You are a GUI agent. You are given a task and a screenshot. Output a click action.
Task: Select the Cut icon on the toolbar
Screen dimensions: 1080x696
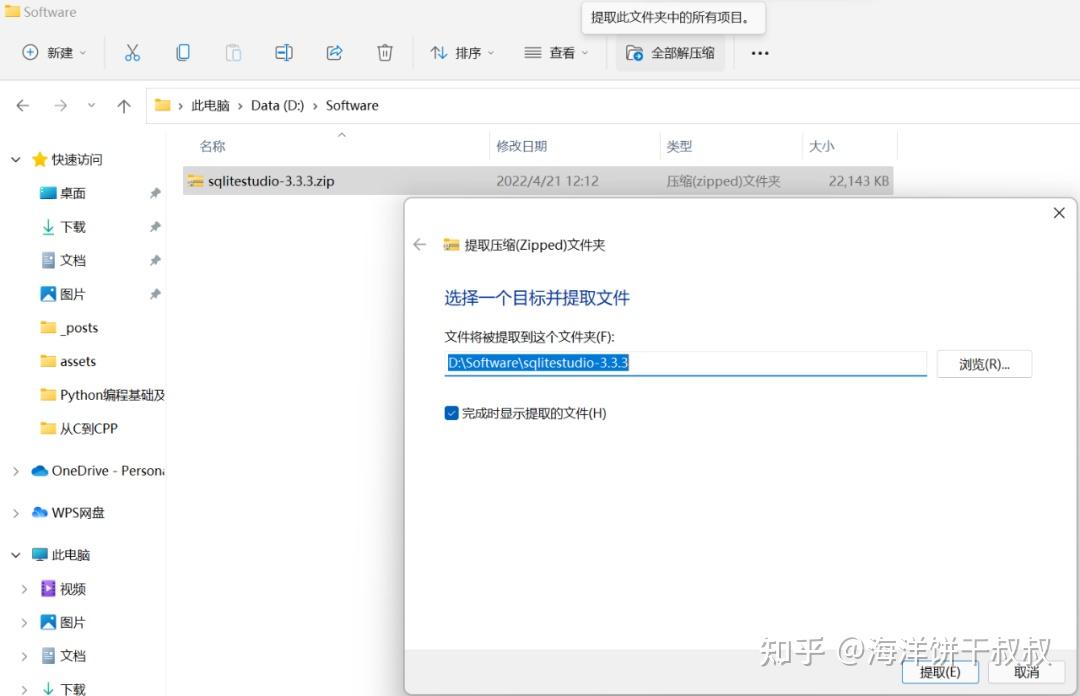tap(132, 52)
